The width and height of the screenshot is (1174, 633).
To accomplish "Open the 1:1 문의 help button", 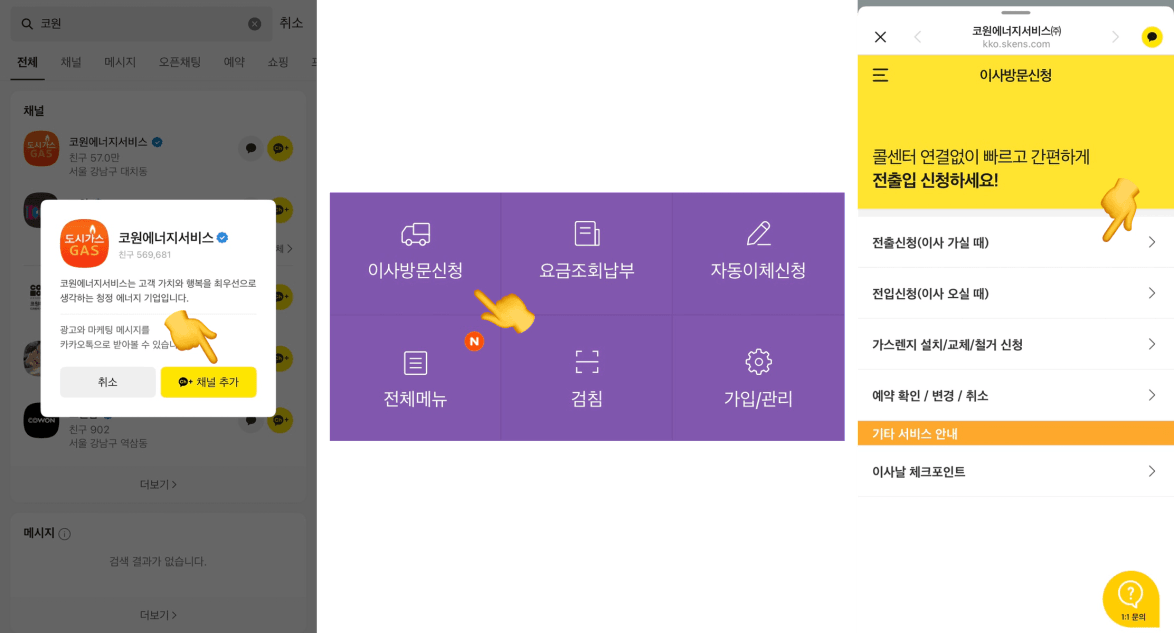I will [x=1131, y=599].
